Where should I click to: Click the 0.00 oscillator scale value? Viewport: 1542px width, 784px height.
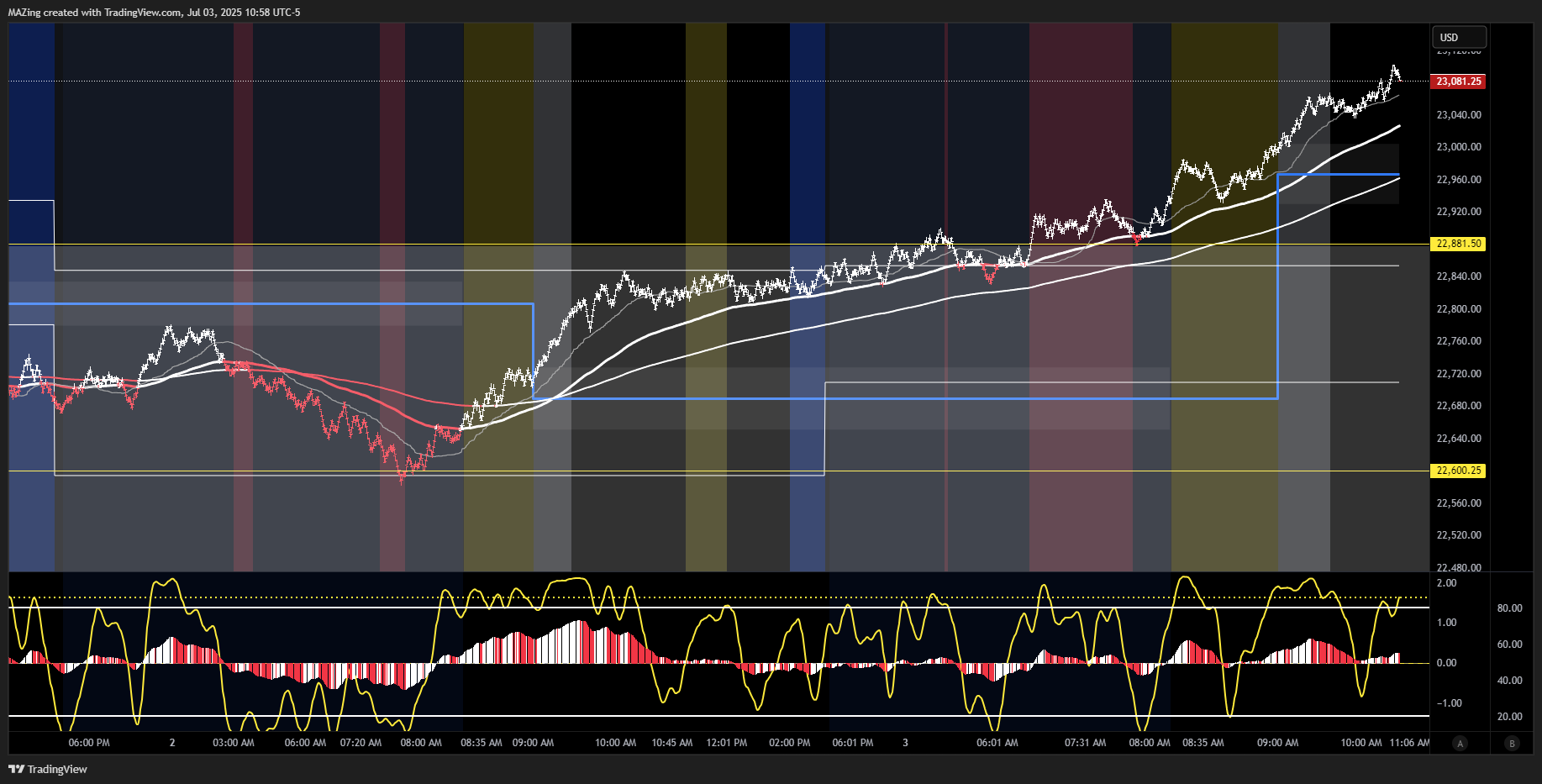tap(1447, 663)
